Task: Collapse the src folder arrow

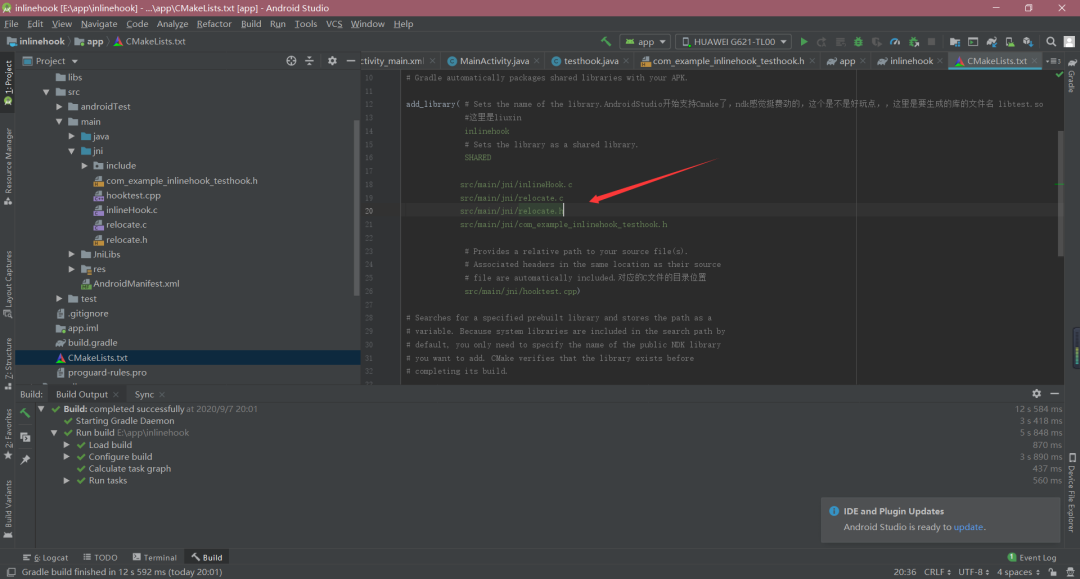Action: 46,92
